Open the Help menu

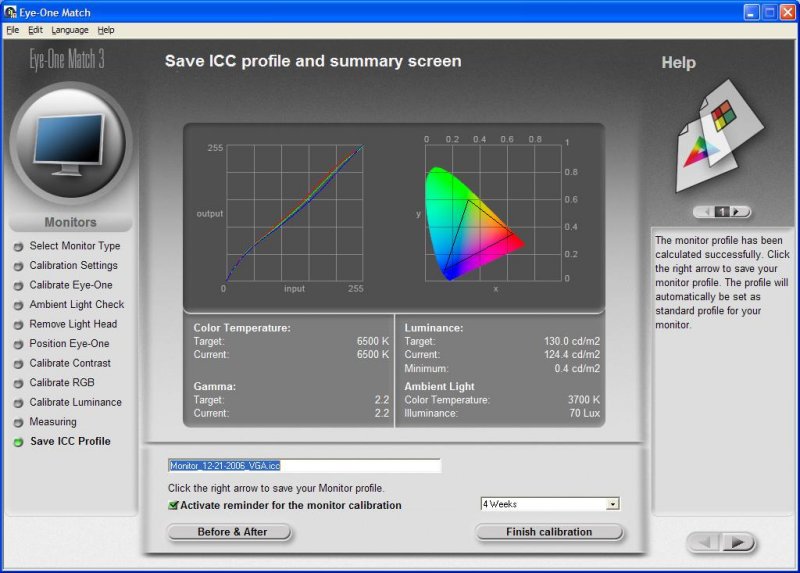[106, 30]
